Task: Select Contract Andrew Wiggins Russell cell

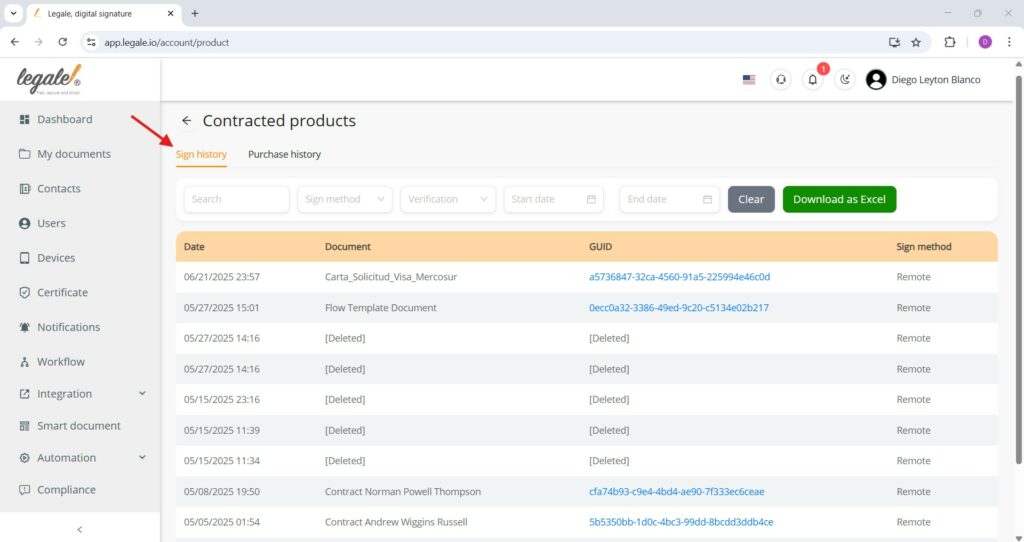Action: click(x=396, y=522)
